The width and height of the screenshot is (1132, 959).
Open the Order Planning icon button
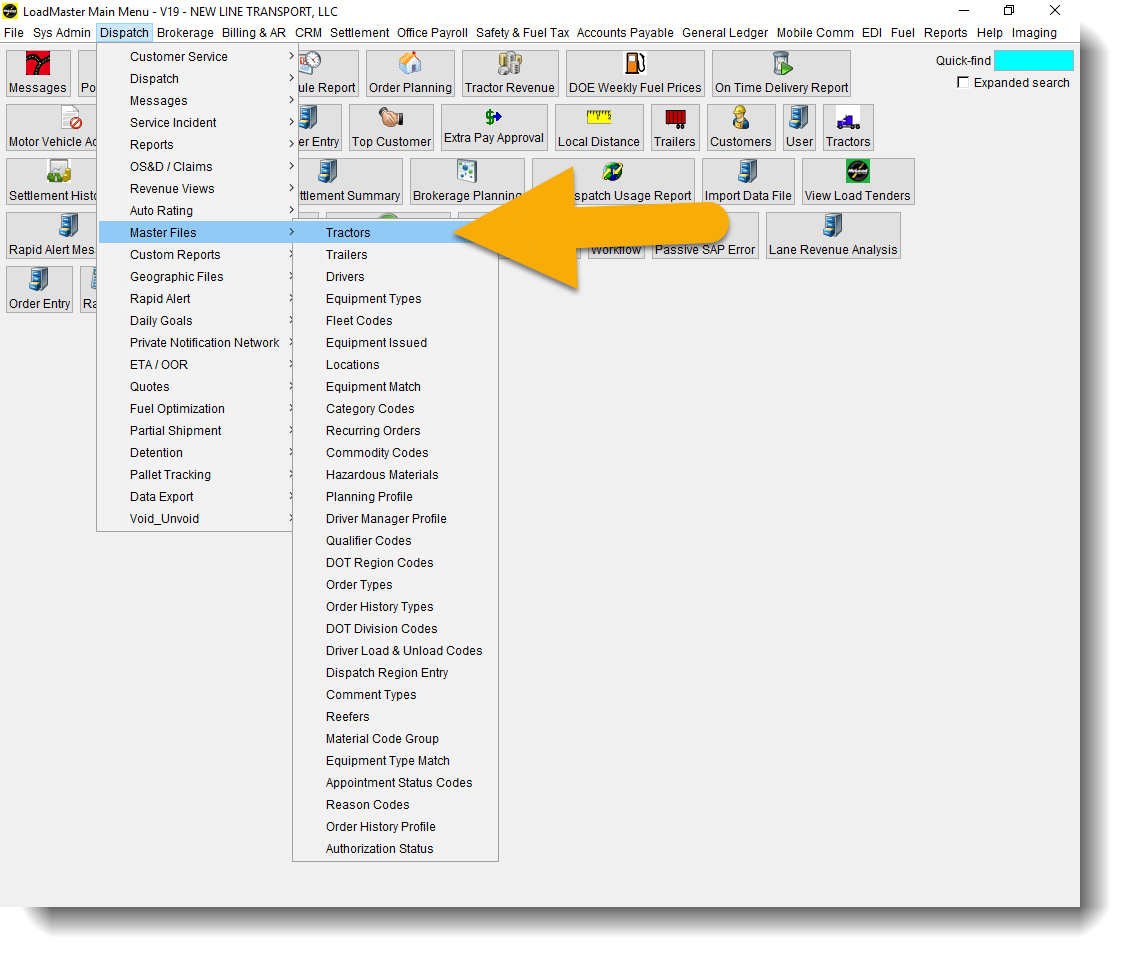410,74
